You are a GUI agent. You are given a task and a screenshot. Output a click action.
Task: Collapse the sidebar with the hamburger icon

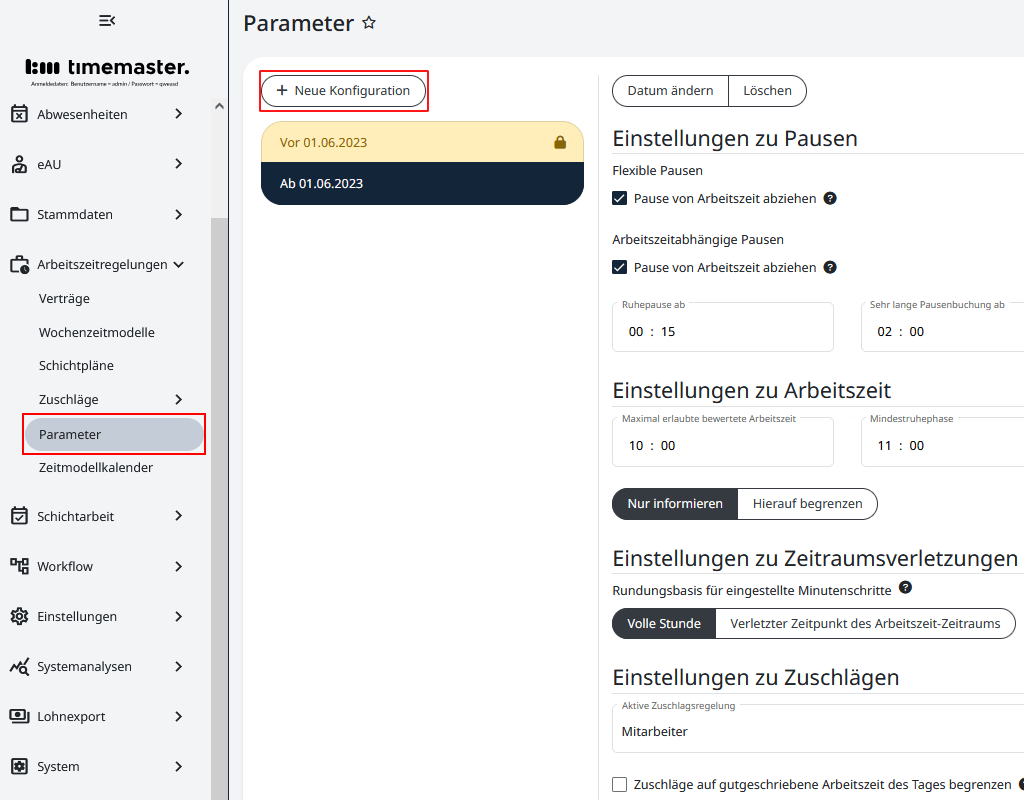coord(105,20)
